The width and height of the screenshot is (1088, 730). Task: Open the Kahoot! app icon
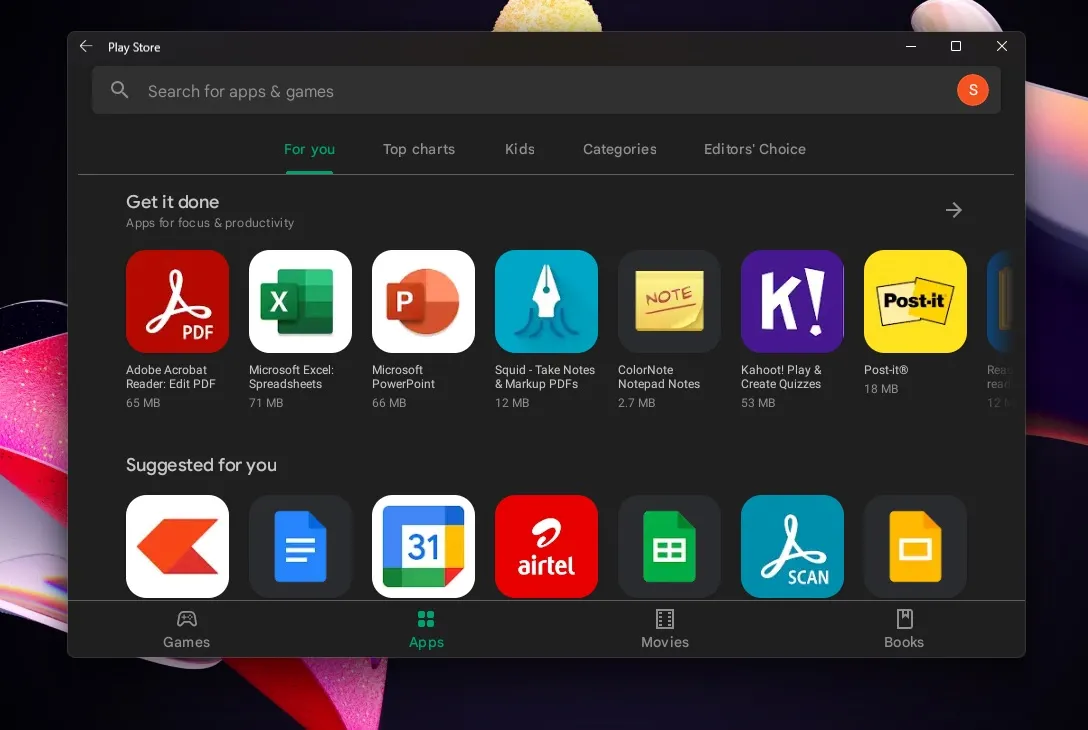tap(792, 301)
